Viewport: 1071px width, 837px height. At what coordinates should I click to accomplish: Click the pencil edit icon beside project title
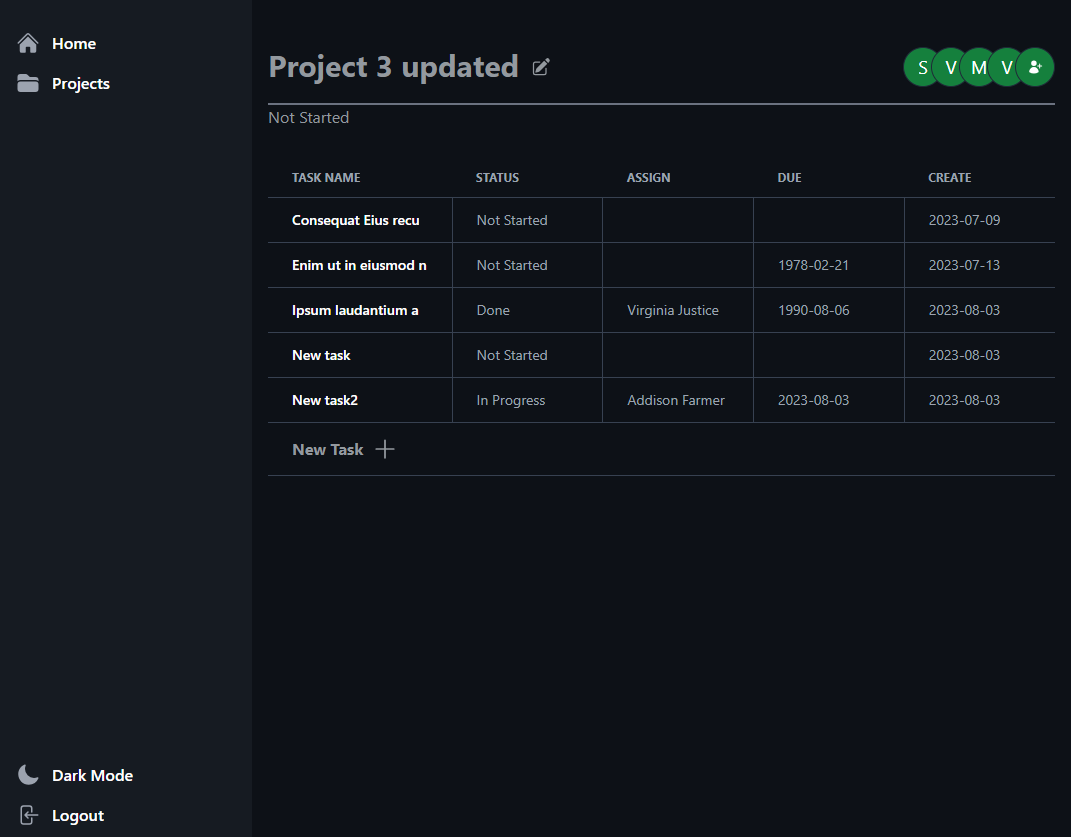pyautogui.click(x=541, y=67)
